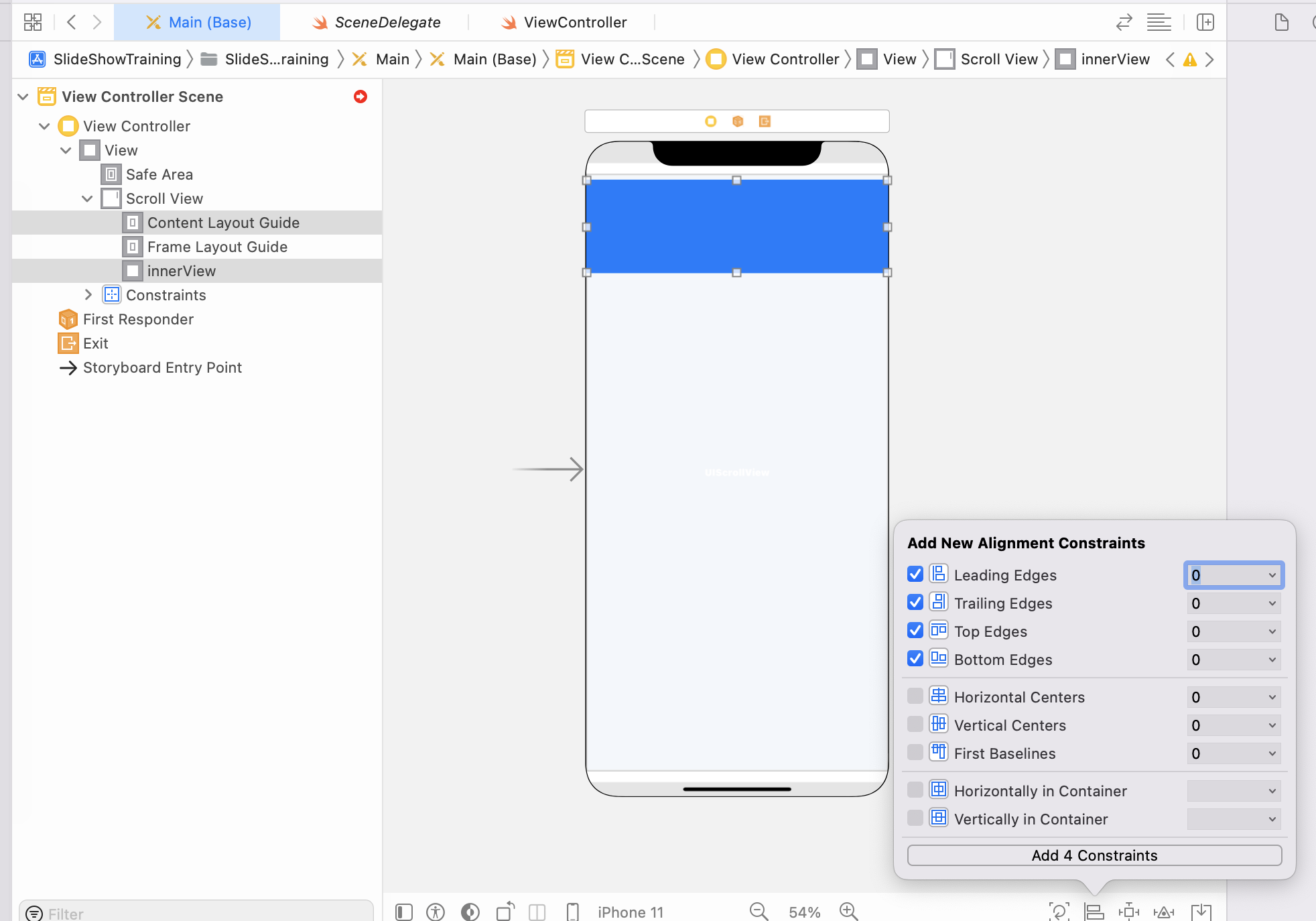The height and width of the screenshot is (921, 1316).
Task: Select Frame Layout Guide in outline
Action: tap(217, 247)
